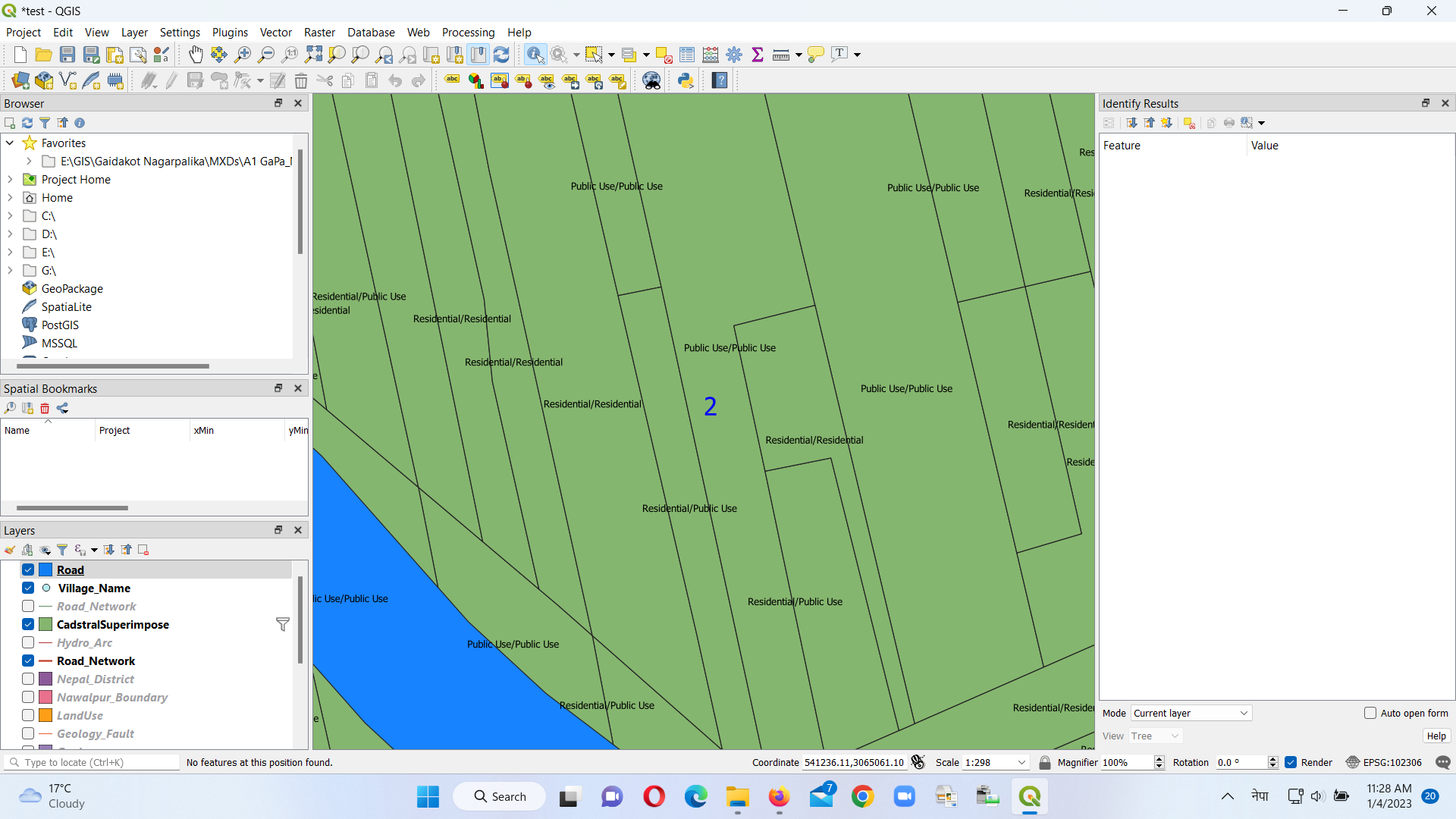Click the Map Tips icon

coord(816,55)
